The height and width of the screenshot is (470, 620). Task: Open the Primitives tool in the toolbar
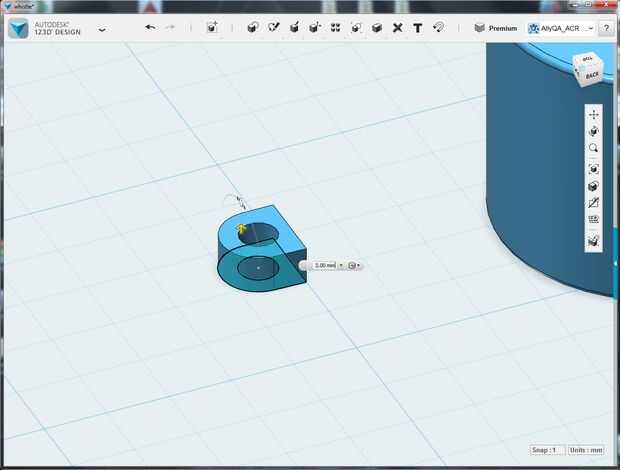[252, 28]
